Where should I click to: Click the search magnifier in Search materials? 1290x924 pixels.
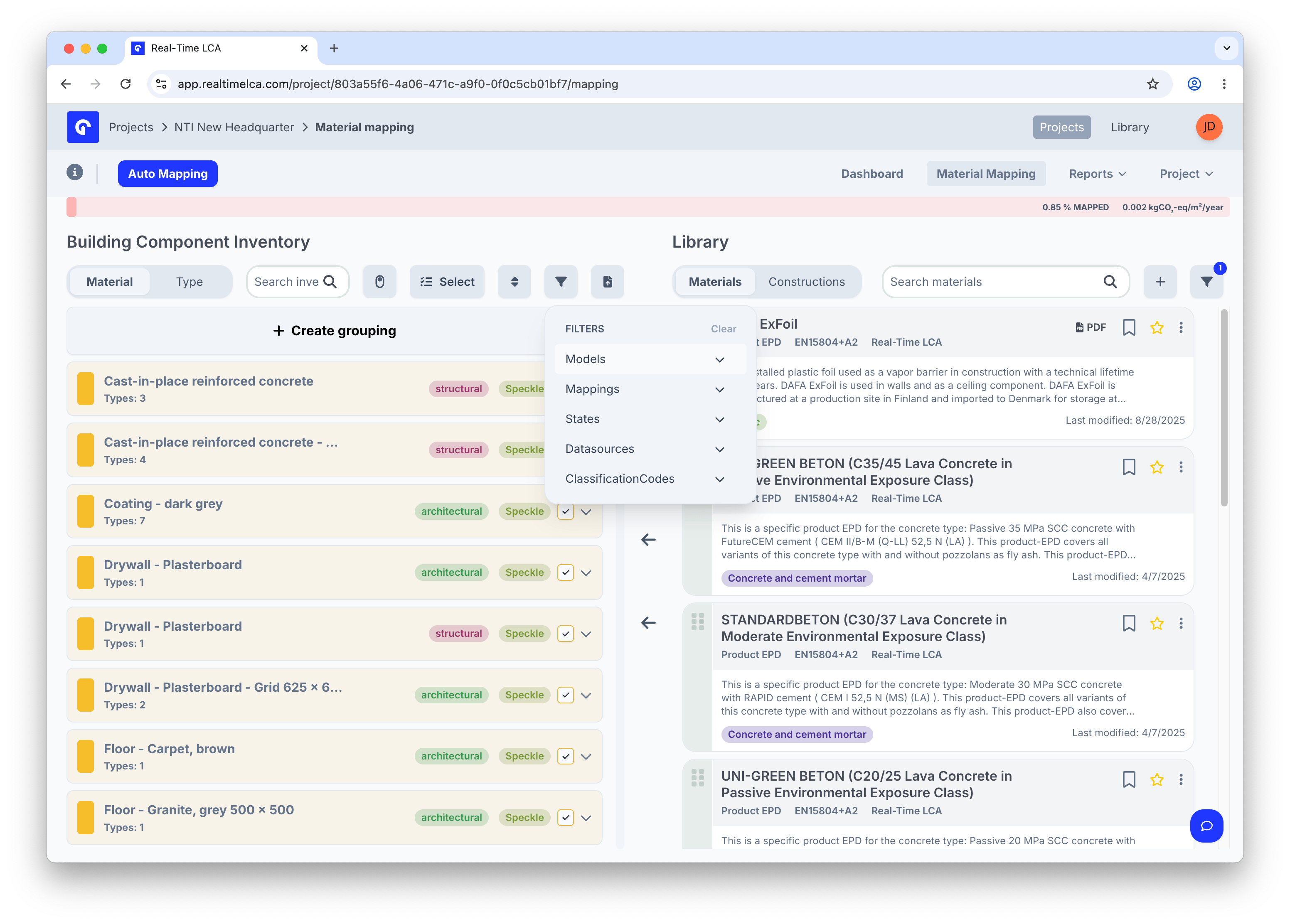[1110, 281]
